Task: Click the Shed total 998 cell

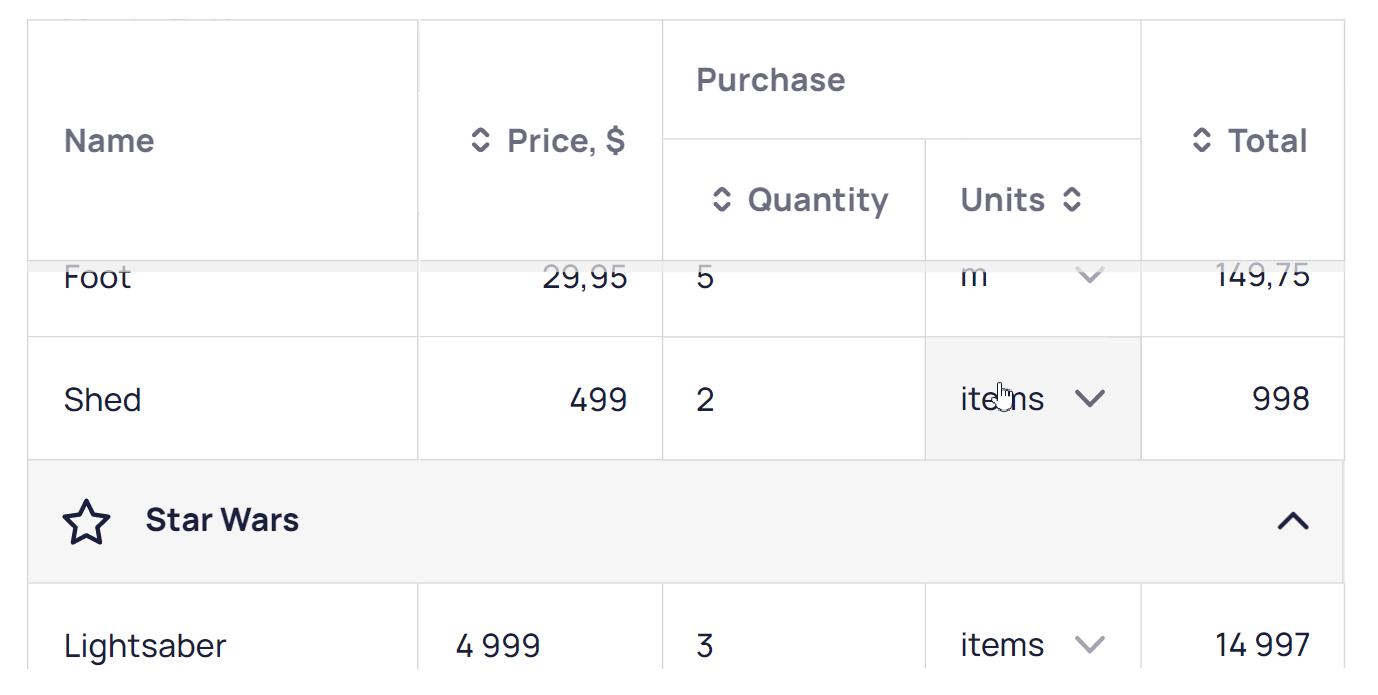Action: click(x=1280, y=399)
